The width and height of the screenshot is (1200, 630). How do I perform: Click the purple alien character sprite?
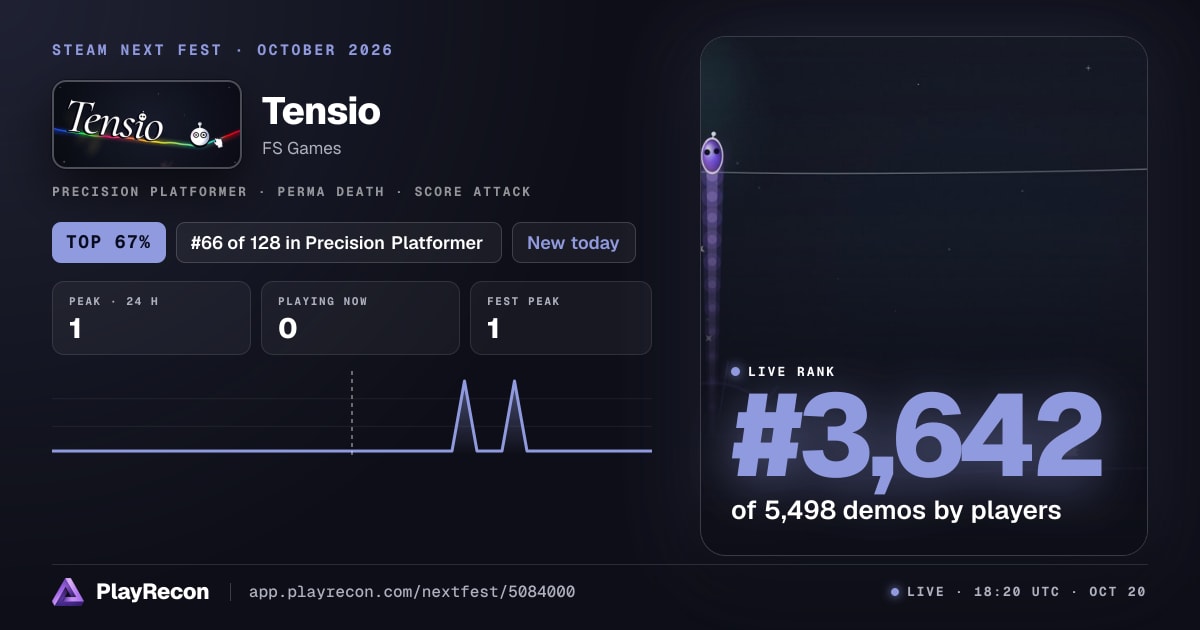(x=712, y=154)
